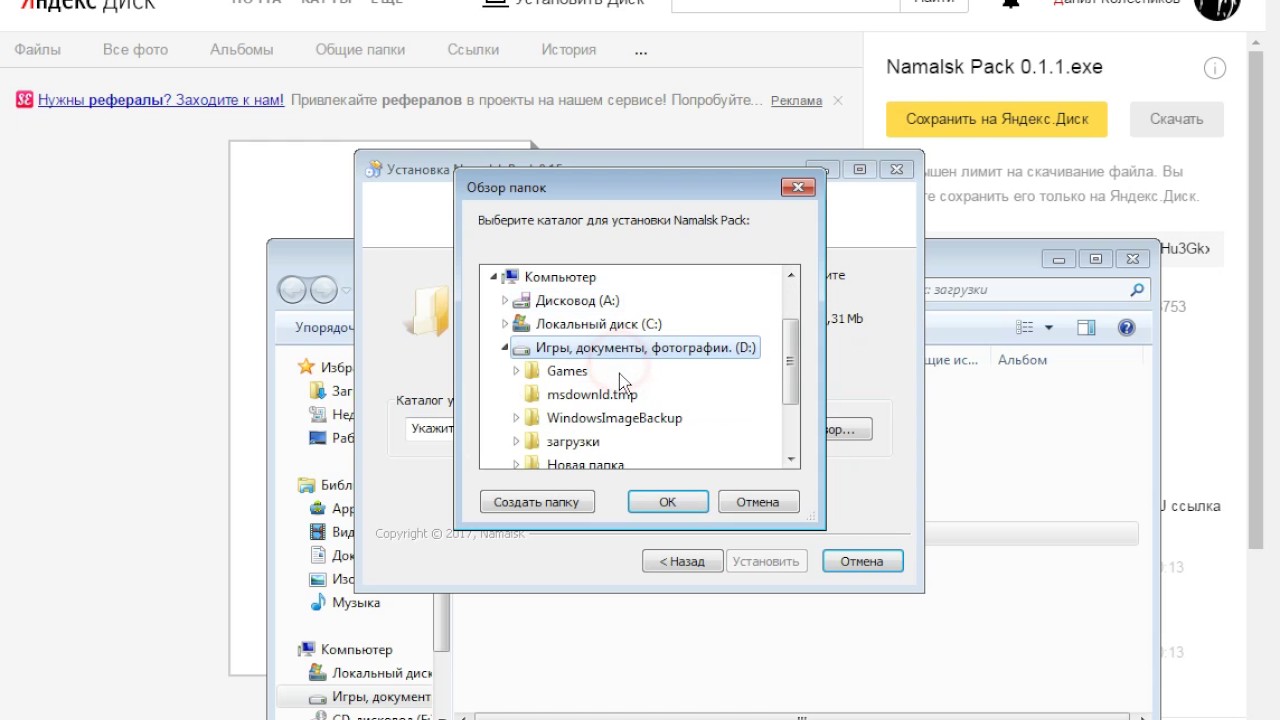This screenshot has width=1280, height=720.
Task: Click the notifications bell icon
Action: [x=1011, y=3]
